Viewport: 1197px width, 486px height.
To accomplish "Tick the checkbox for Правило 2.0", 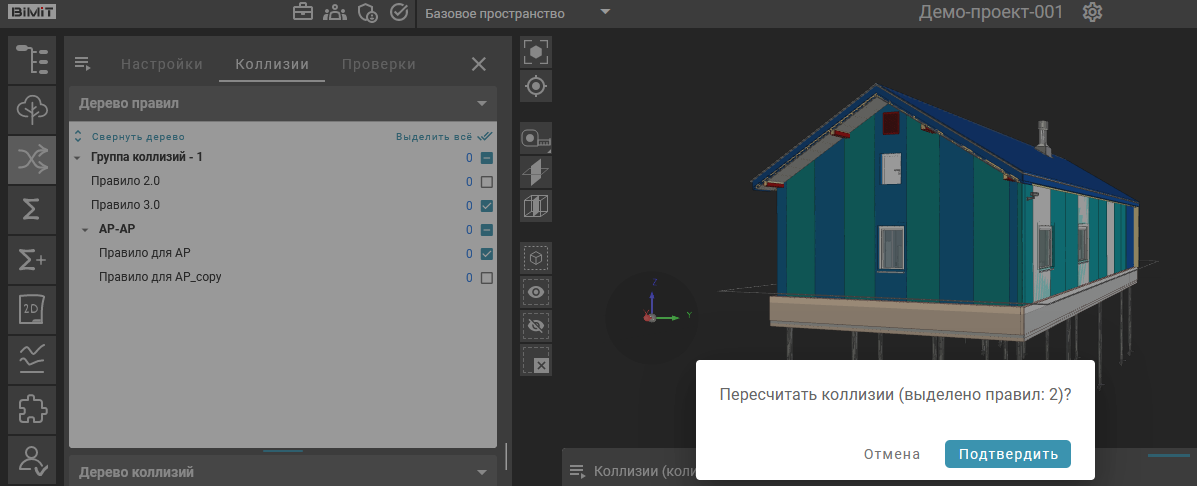I will [487, 182].
